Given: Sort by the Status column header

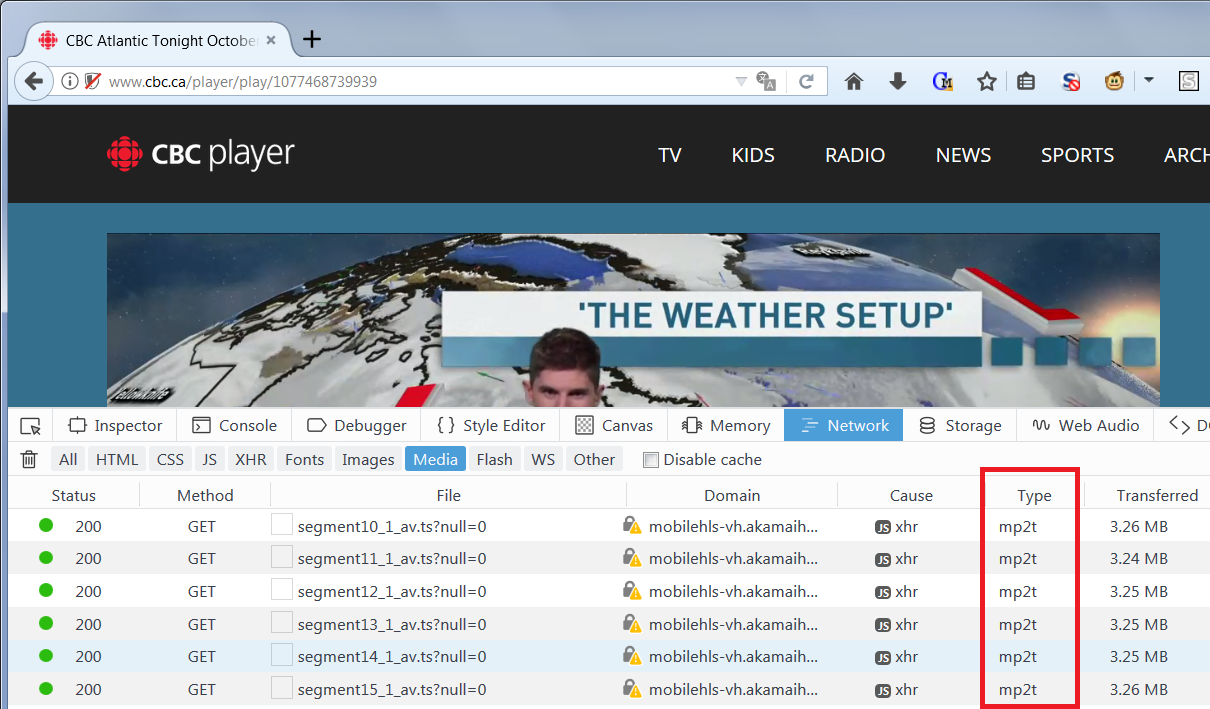Looking at the screenshot, I should [74, 495].
